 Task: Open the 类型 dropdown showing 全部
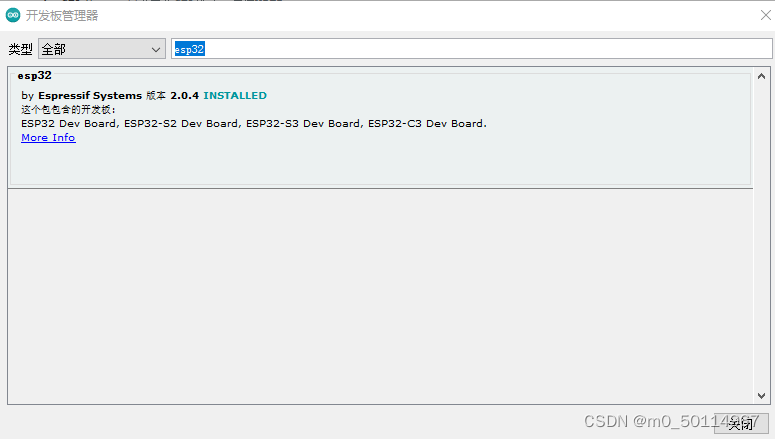click(102, 49)
